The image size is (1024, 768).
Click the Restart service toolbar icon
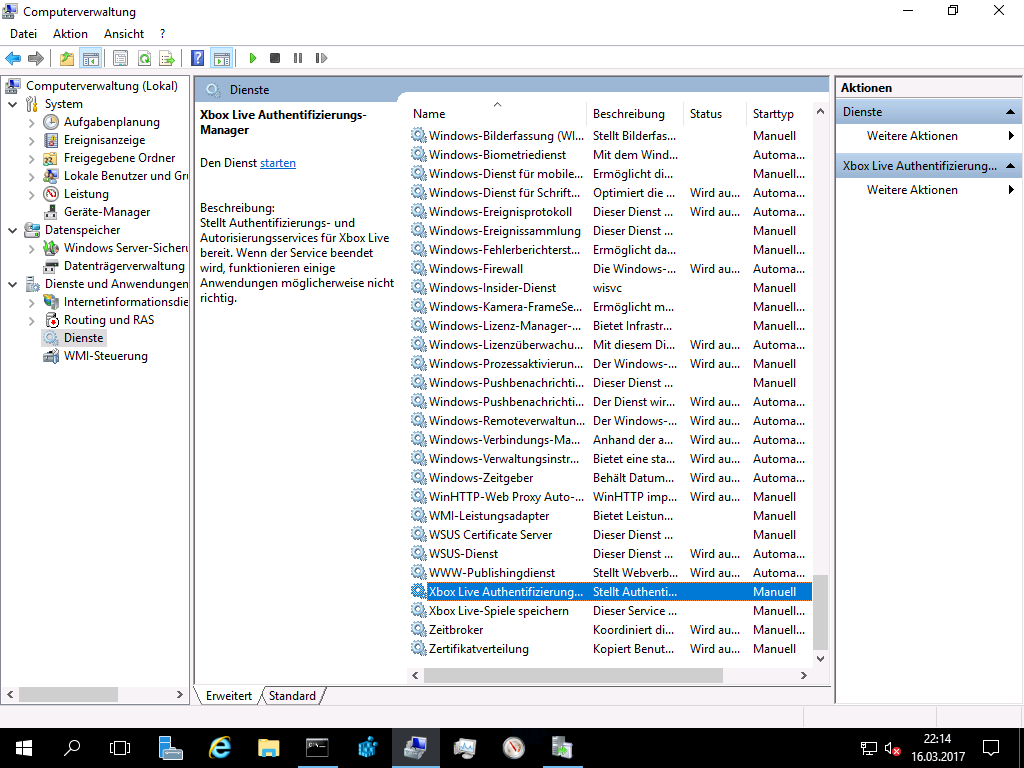tap(319, 59)
